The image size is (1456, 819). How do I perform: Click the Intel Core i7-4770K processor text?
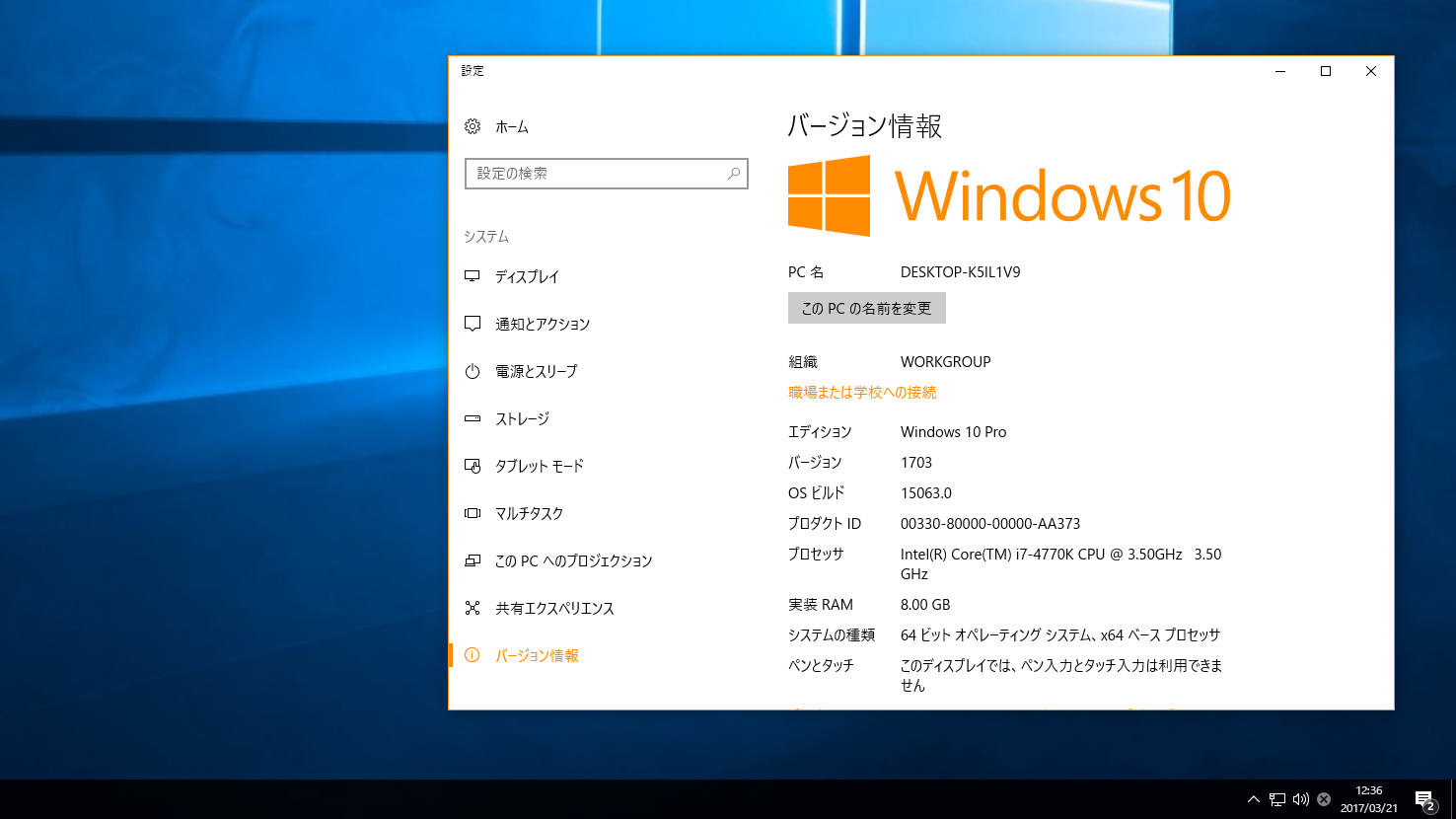tap(1061, 564)
